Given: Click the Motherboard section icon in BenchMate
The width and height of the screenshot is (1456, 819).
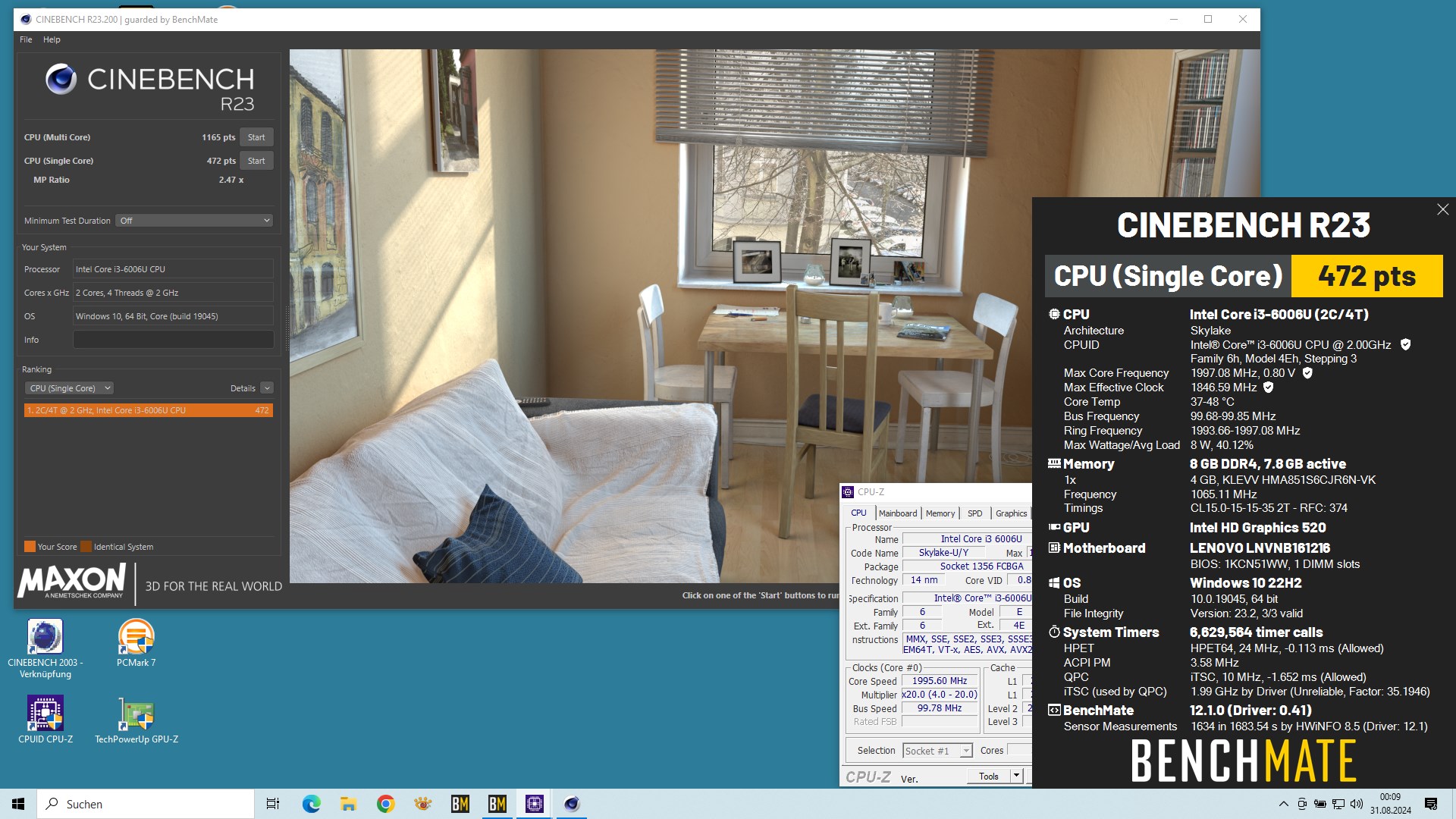Looking at the screenshot, I should pos(1054,548).
